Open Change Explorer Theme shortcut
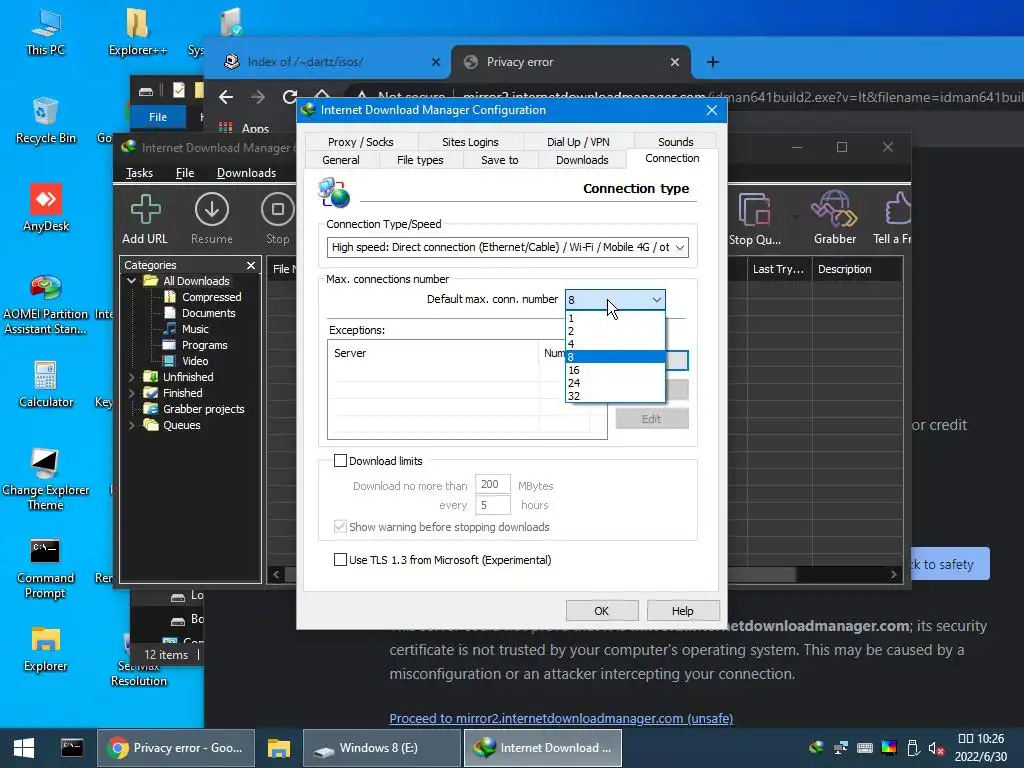The height and width of the screenshot is (768, 1024). 45,479
